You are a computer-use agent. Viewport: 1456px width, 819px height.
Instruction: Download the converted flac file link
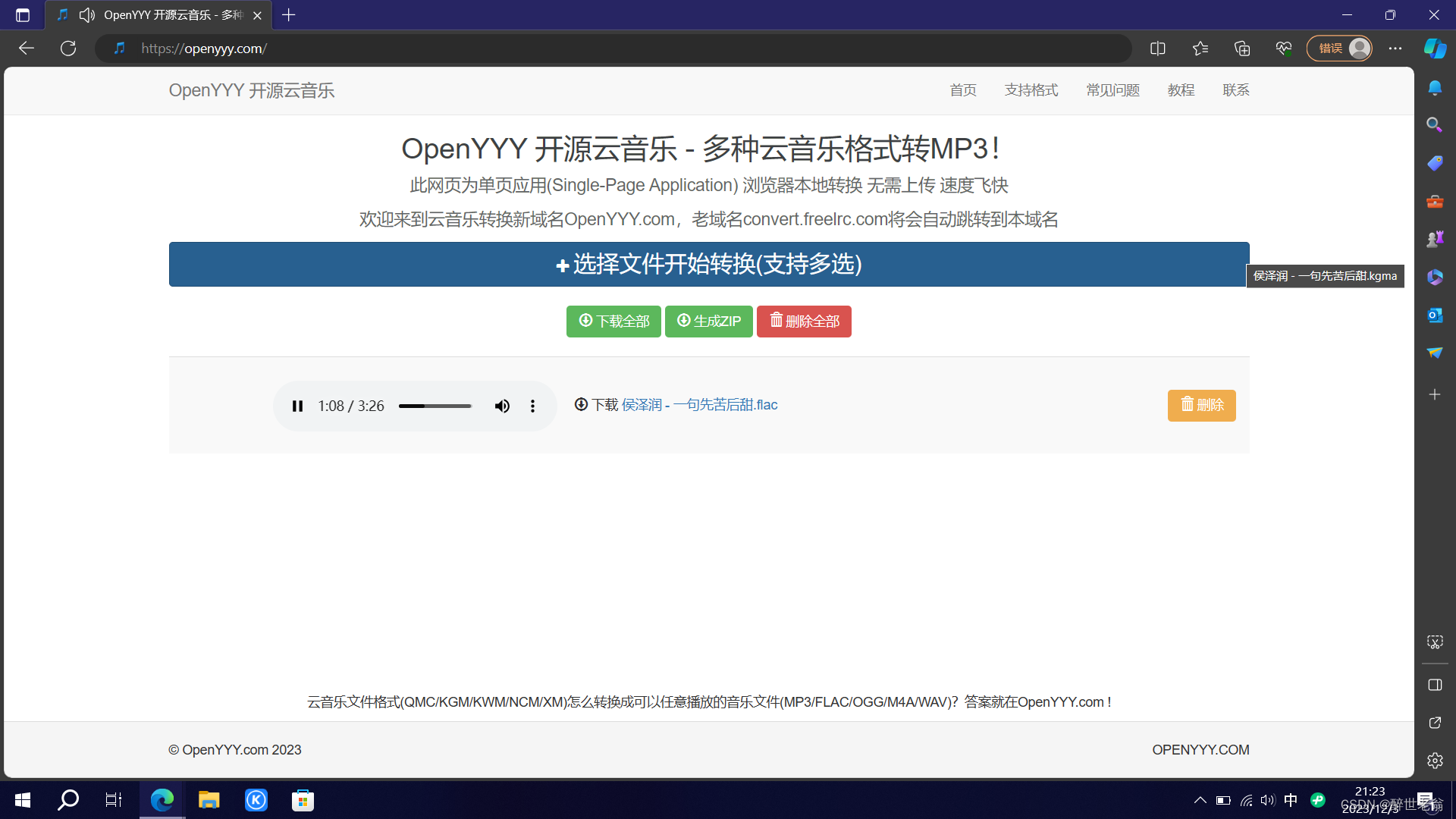[698, 405]
